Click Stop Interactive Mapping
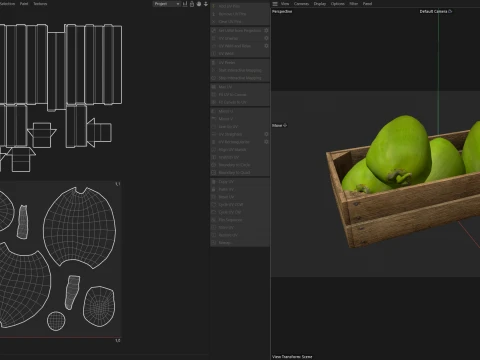The height and width of the screenshot is (360, 480). tap(240, 78)
